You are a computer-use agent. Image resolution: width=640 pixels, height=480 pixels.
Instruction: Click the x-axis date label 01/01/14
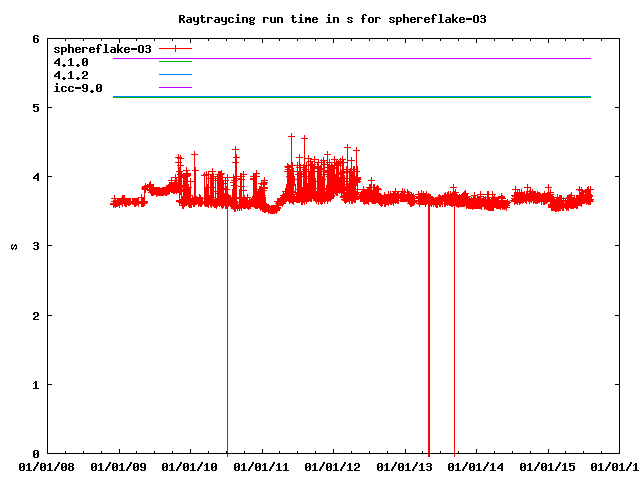(x=477, y=466)
